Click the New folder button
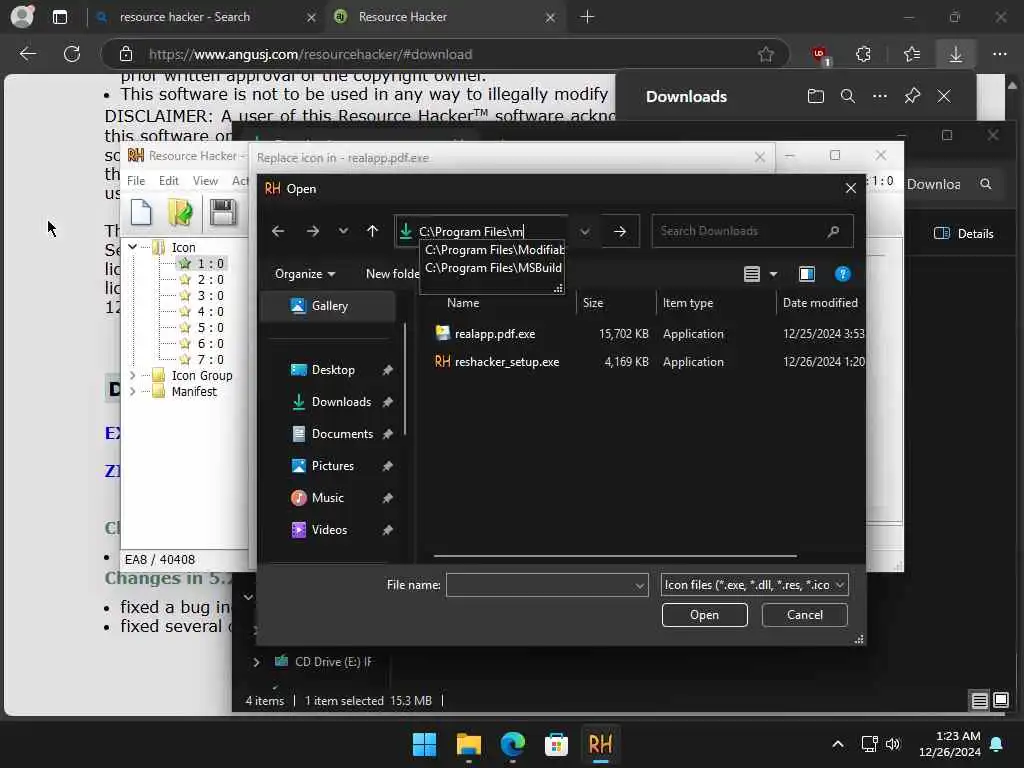This screenshot has height=768, width=1024. click(392, 274)
